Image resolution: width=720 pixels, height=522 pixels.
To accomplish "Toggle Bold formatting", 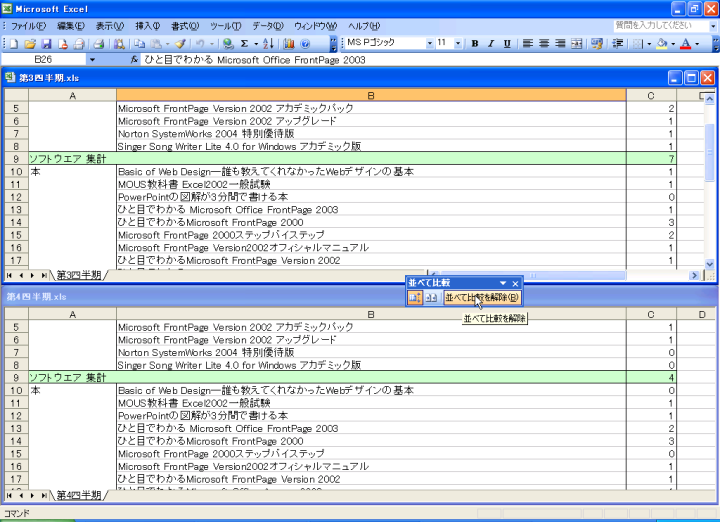I will pos(475,44).
